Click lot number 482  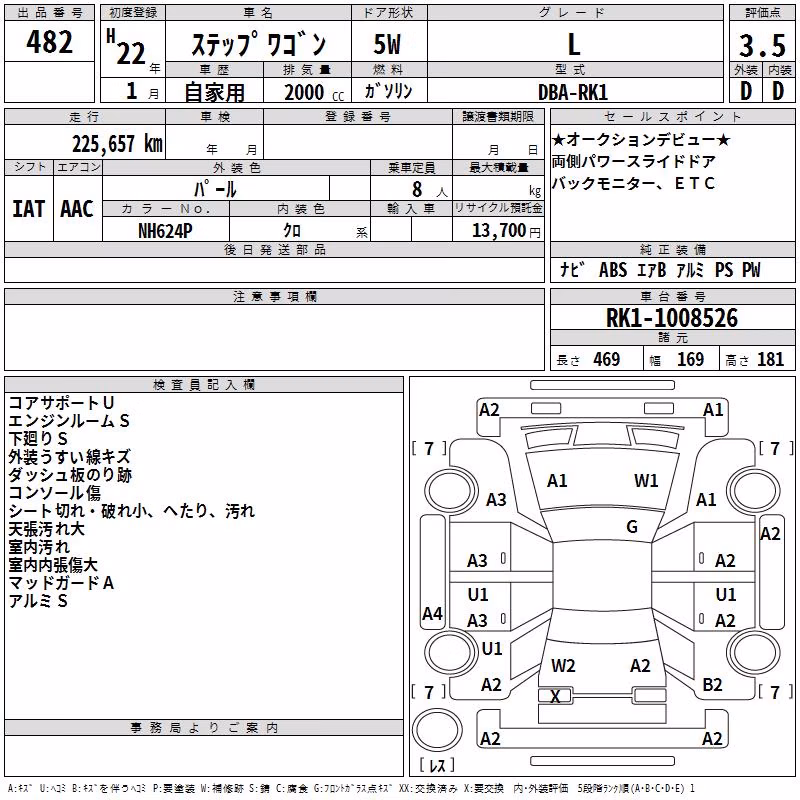click(x=49, y=42)
